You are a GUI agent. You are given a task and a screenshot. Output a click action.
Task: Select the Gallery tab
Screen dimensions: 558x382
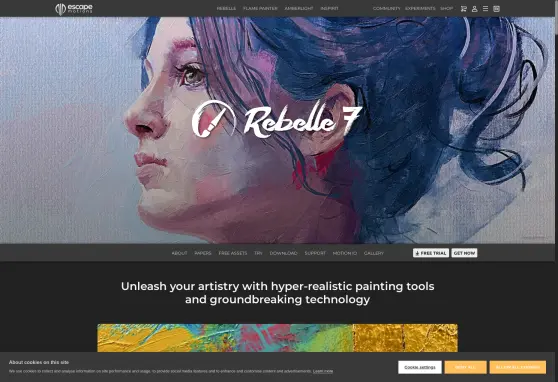(x=374, y=253)
